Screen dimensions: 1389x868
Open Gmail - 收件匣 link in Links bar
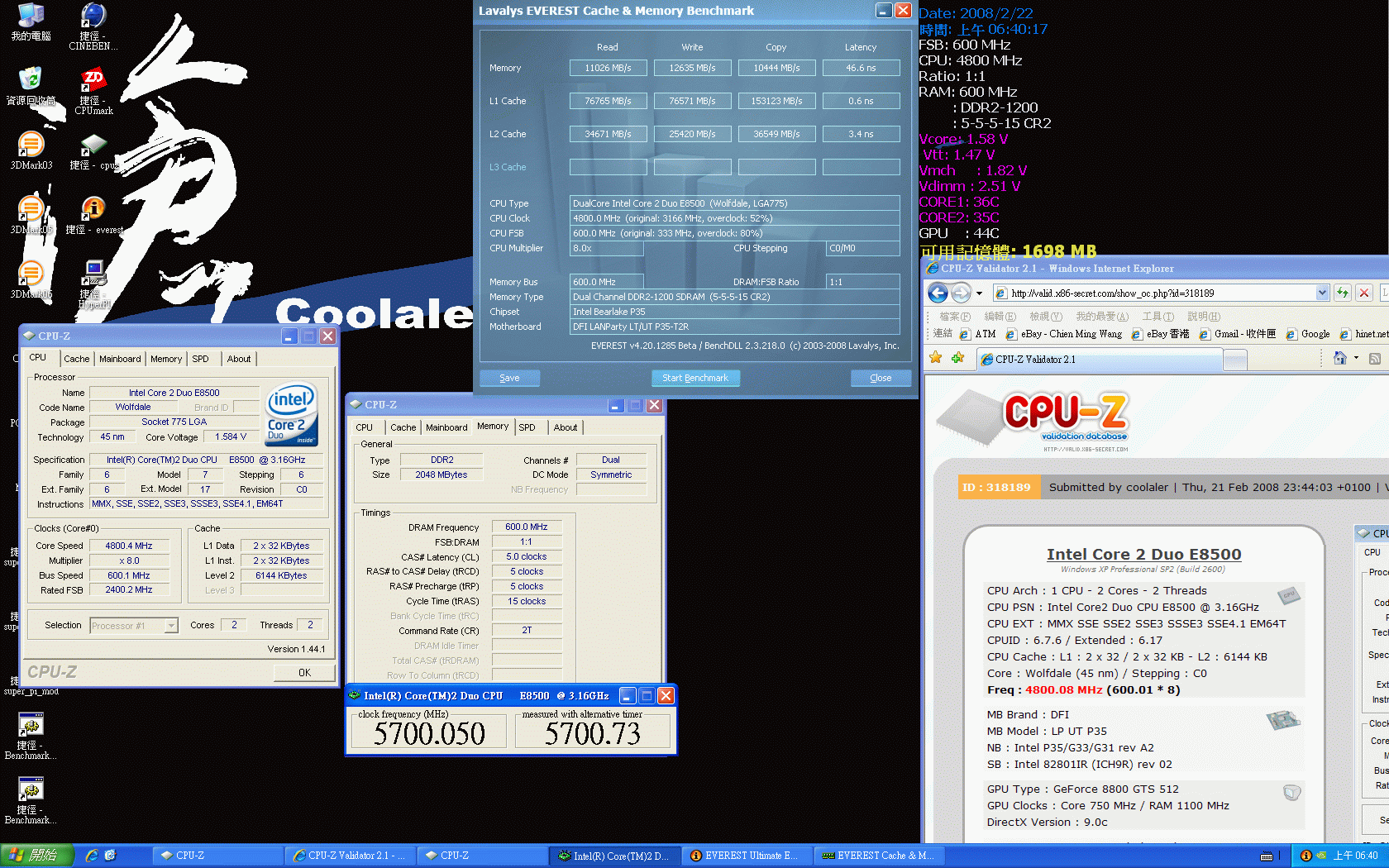click(x=1238, y=334)
